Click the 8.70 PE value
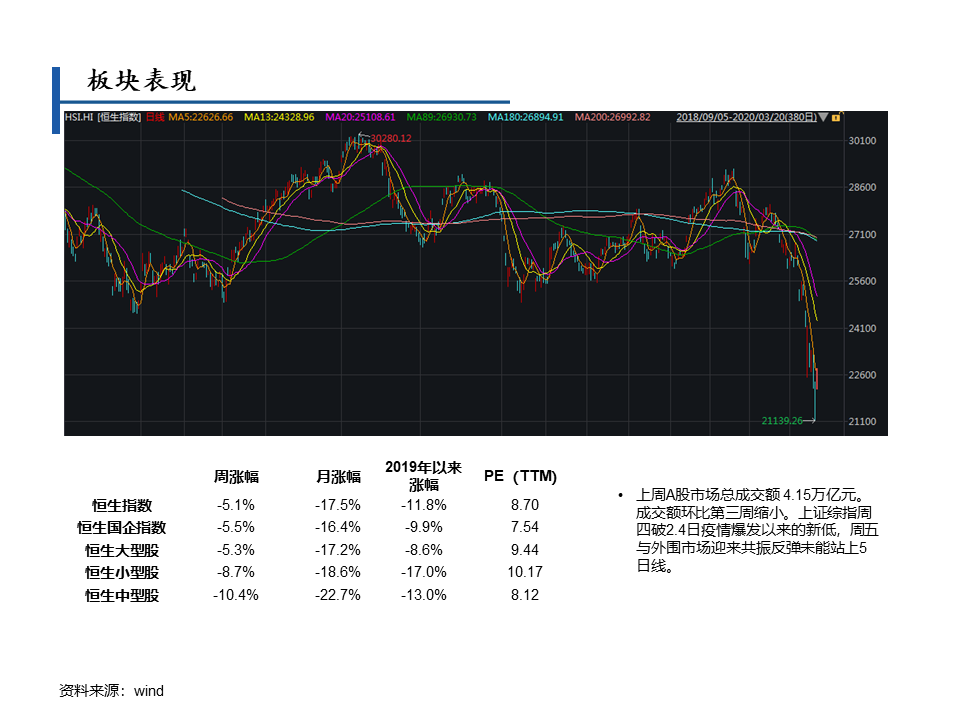This screenshot has width=960, height=720. click(525, 505)
